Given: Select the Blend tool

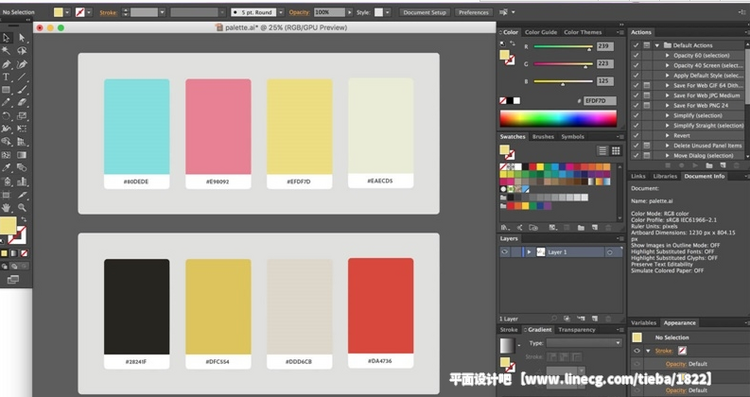Looking at the screenshot, I should click(x=22, y=168).
